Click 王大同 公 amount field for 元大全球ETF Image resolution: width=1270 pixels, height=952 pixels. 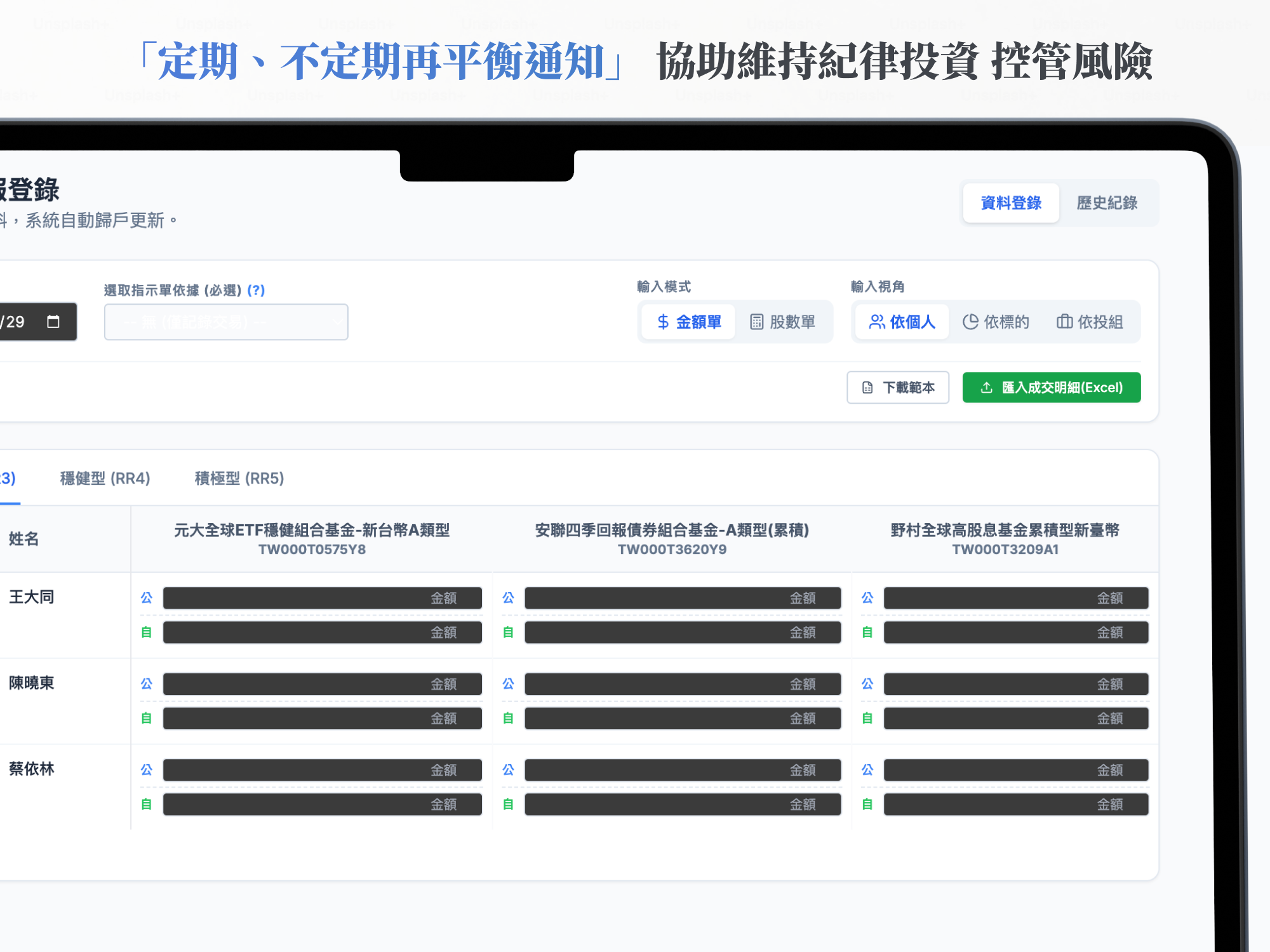point(323,598)
